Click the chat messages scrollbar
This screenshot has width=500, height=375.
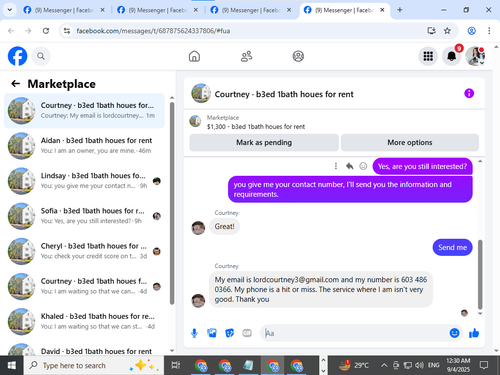click(x=480, y=274)
